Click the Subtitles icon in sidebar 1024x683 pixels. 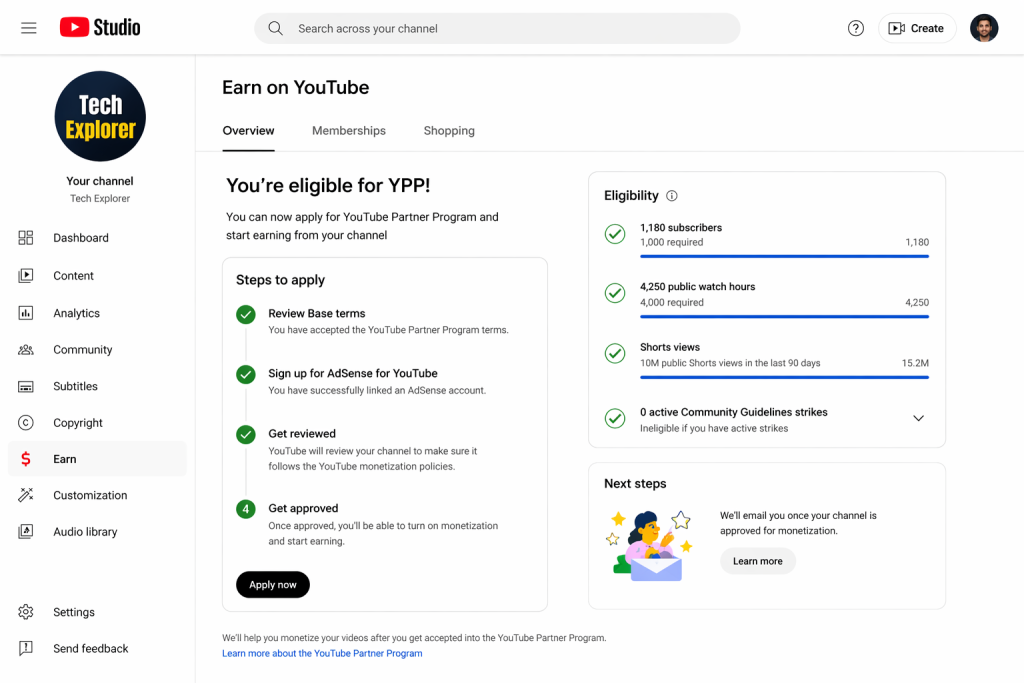tap(25, 387)
